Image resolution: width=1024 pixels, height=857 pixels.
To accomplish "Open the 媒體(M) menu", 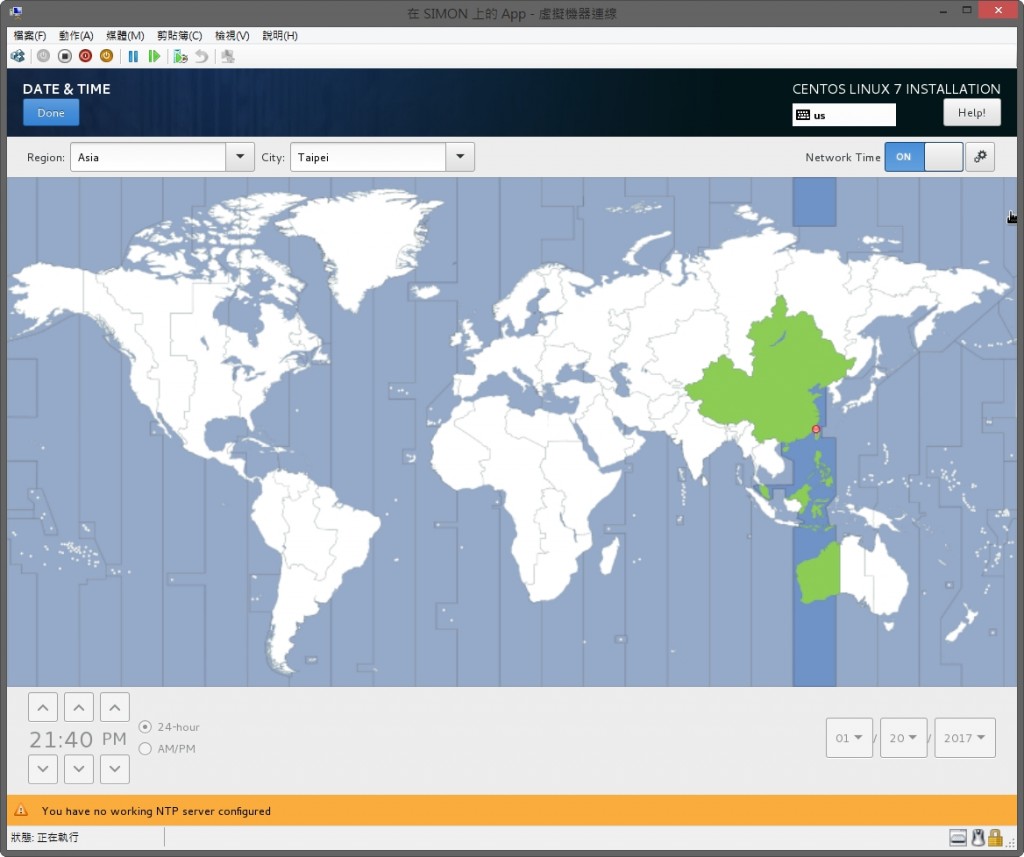I will tap(125, 35).
